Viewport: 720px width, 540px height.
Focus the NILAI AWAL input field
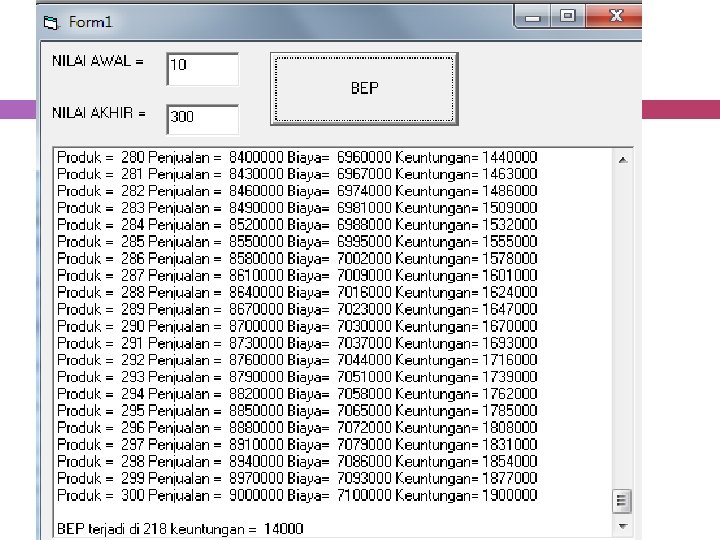(202, 69)
